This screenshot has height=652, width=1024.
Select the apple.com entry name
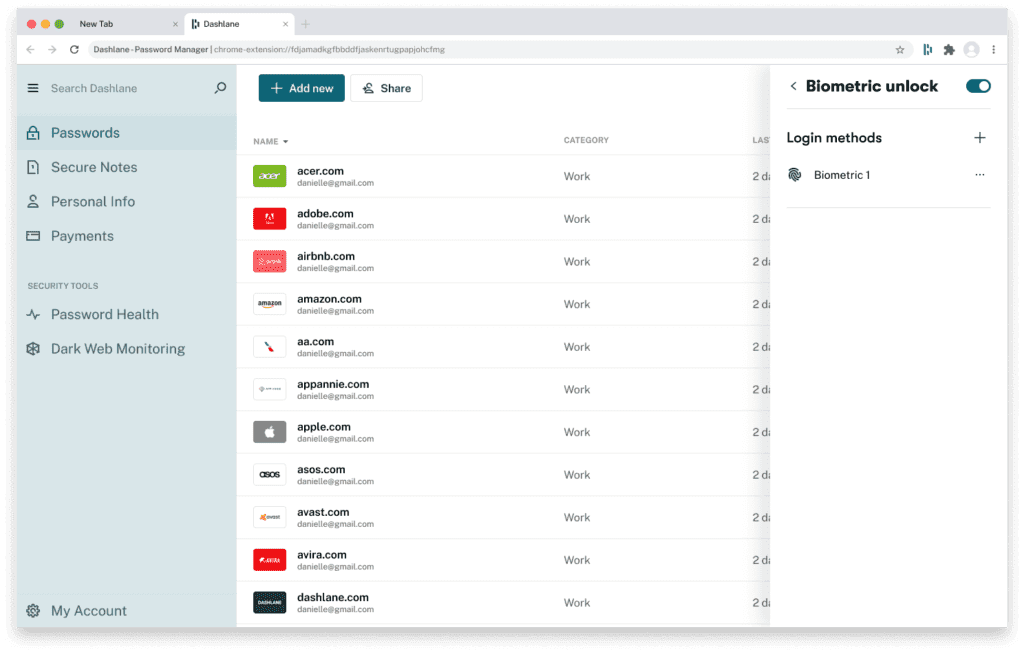tap(324, 427)
